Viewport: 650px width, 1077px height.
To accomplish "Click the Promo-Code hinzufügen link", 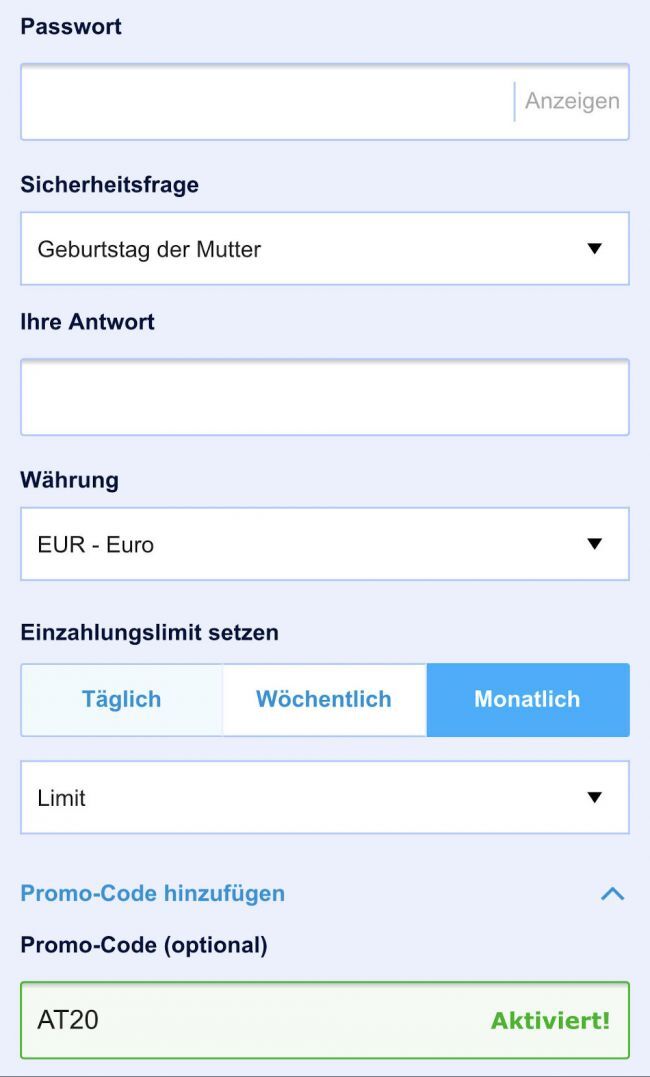I will click(x=152, y=893).
